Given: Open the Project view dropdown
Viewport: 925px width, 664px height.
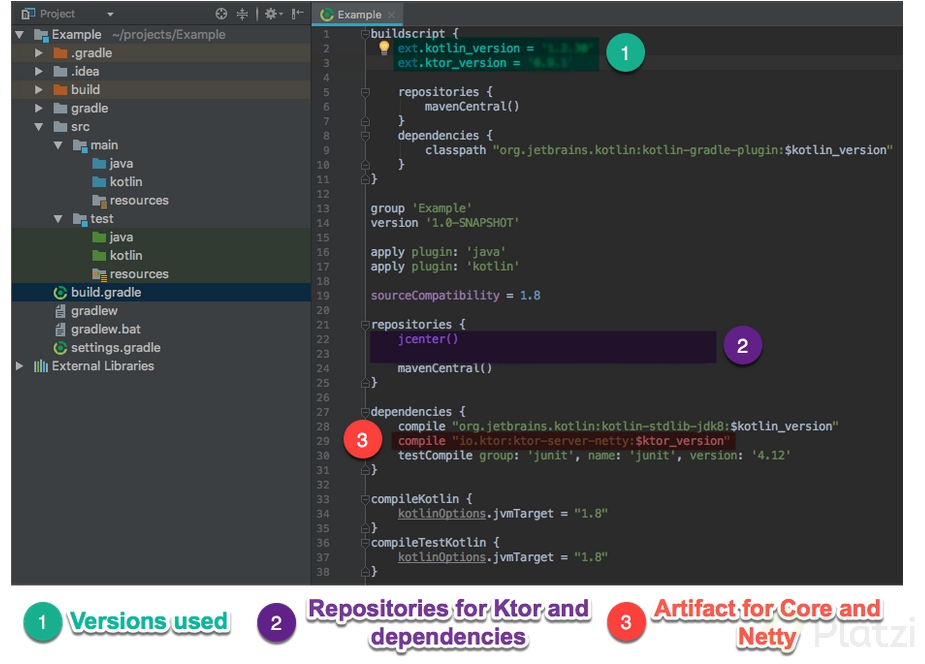Looking at the screenshot, I should point(110,14).
